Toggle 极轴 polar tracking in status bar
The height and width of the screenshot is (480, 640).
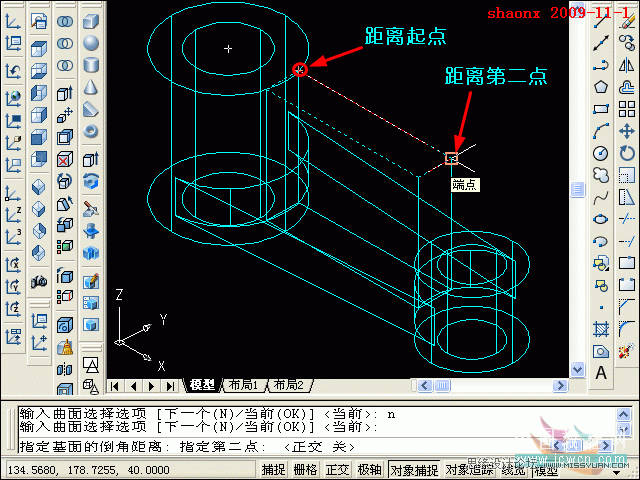coord(369,470)
